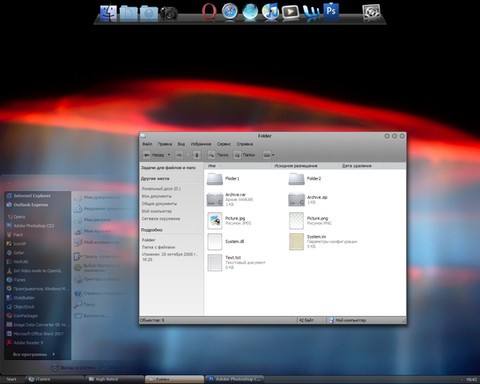Screen dimensions: 480x384
Task: Open the Сервис menu
Action: click(224, 144)
